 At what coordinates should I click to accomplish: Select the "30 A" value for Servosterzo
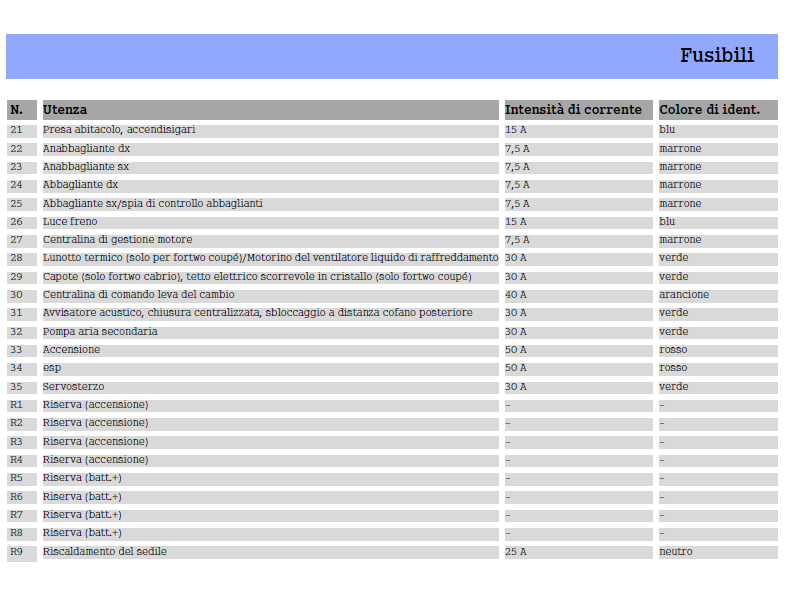(516, 387)
